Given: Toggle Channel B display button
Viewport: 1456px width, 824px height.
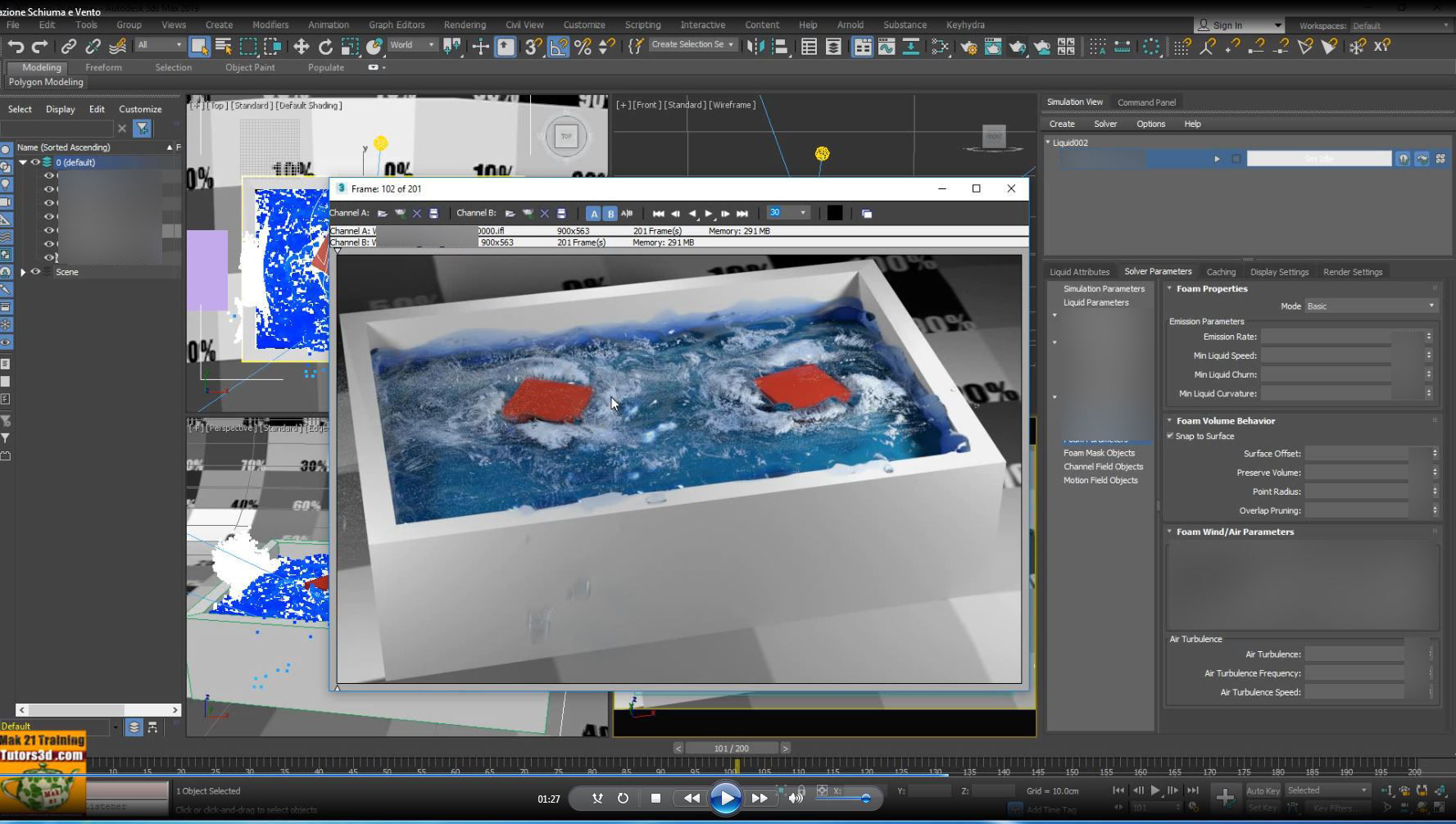Looking at the screenshot, I should 610,214.
